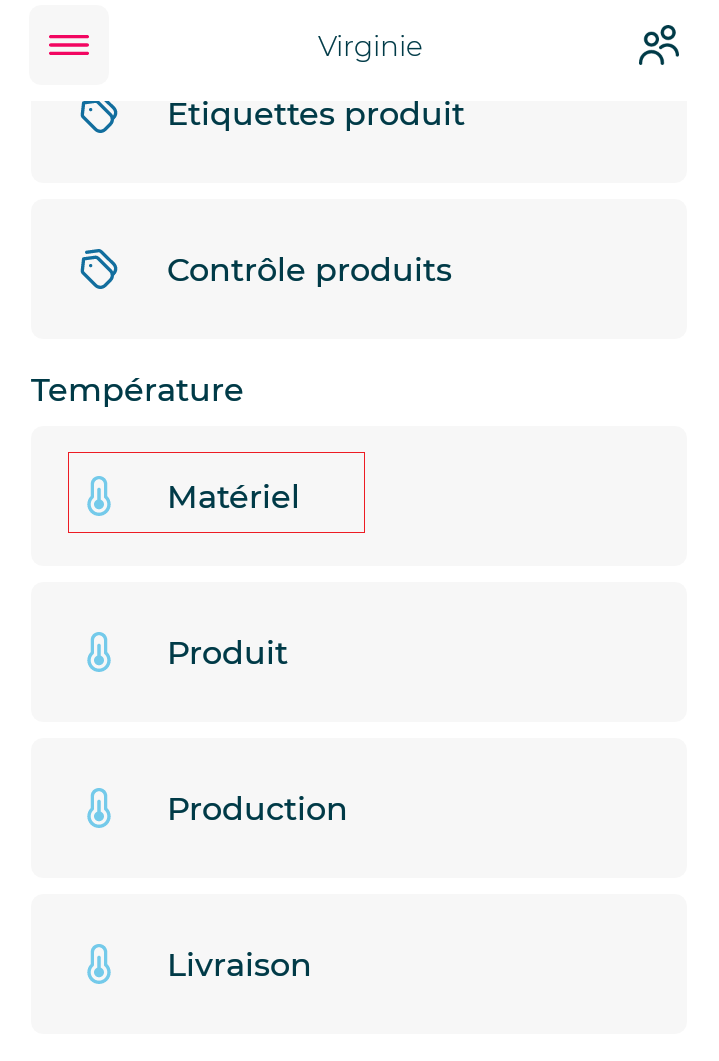Screen dimensions: 719x1061
Task: Click blank right side of Production card
Action: (560, 808)
